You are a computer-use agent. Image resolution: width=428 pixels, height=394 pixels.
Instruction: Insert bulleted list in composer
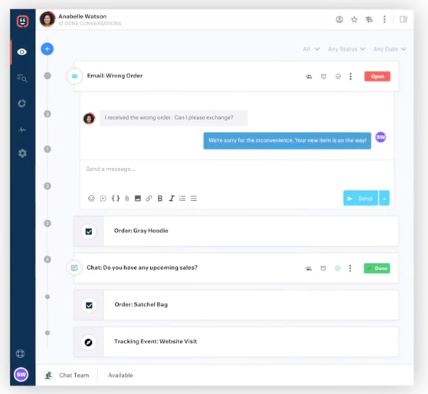click(194, 198)
